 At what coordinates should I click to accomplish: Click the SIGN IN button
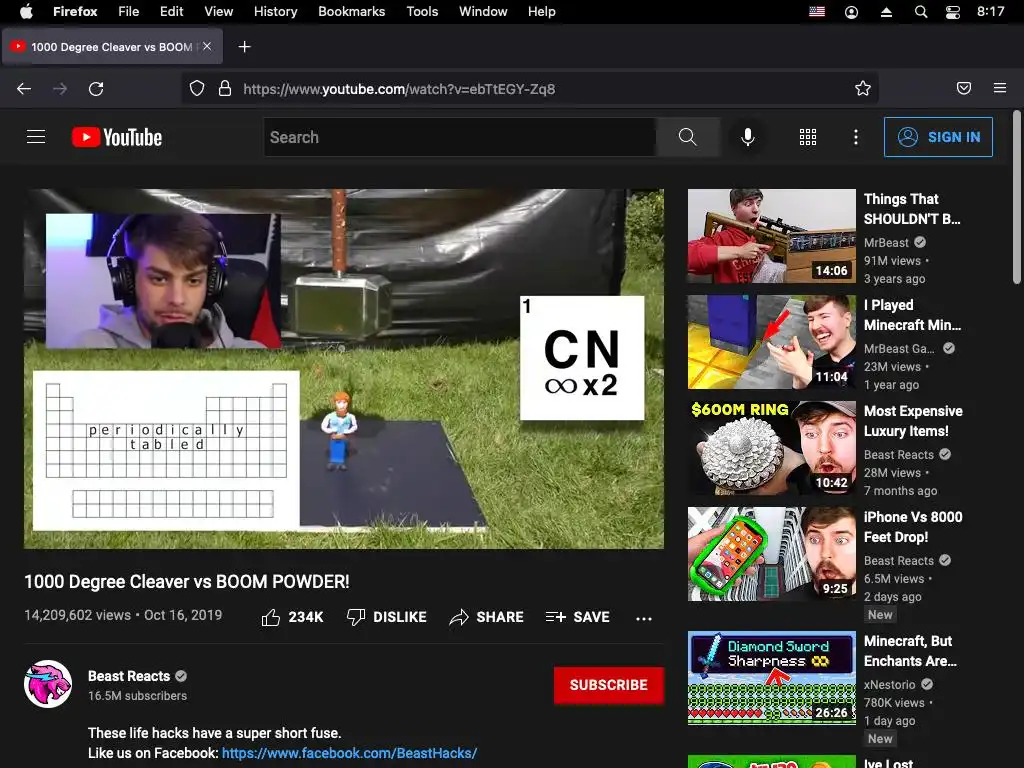tap(938, 137)
